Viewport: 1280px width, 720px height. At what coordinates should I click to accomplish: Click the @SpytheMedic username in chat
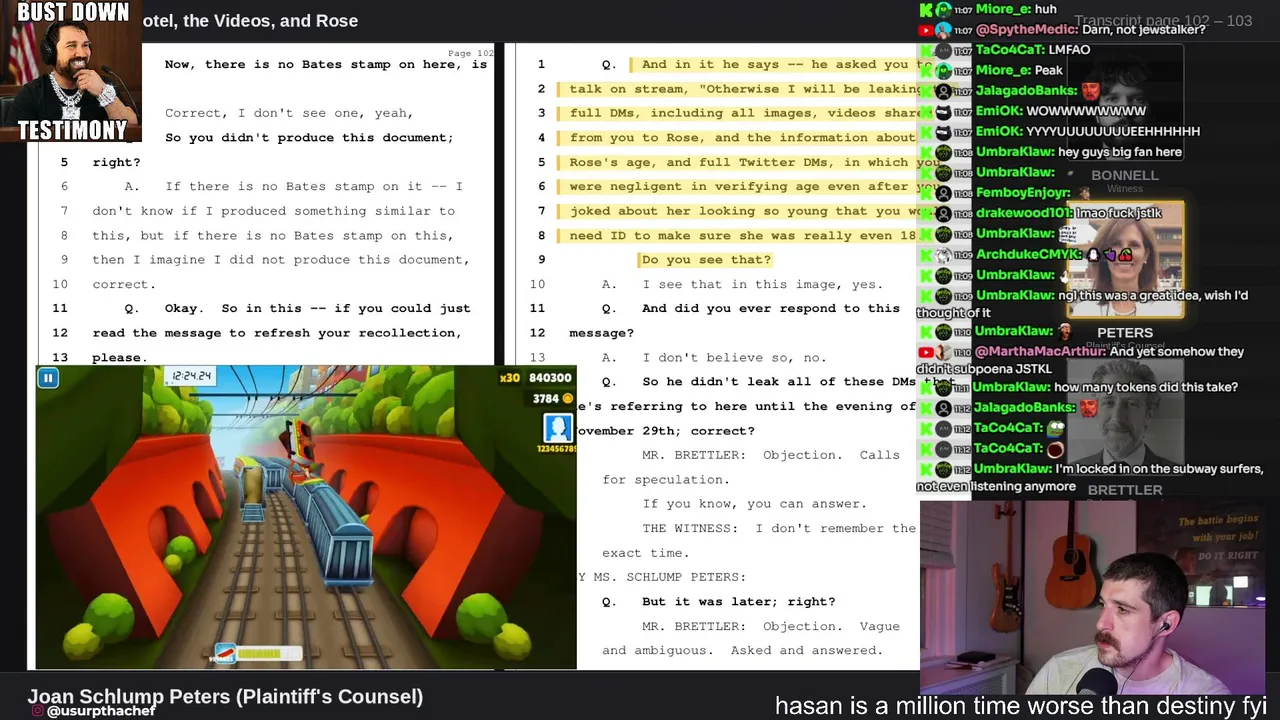[x=1027, y=30]
